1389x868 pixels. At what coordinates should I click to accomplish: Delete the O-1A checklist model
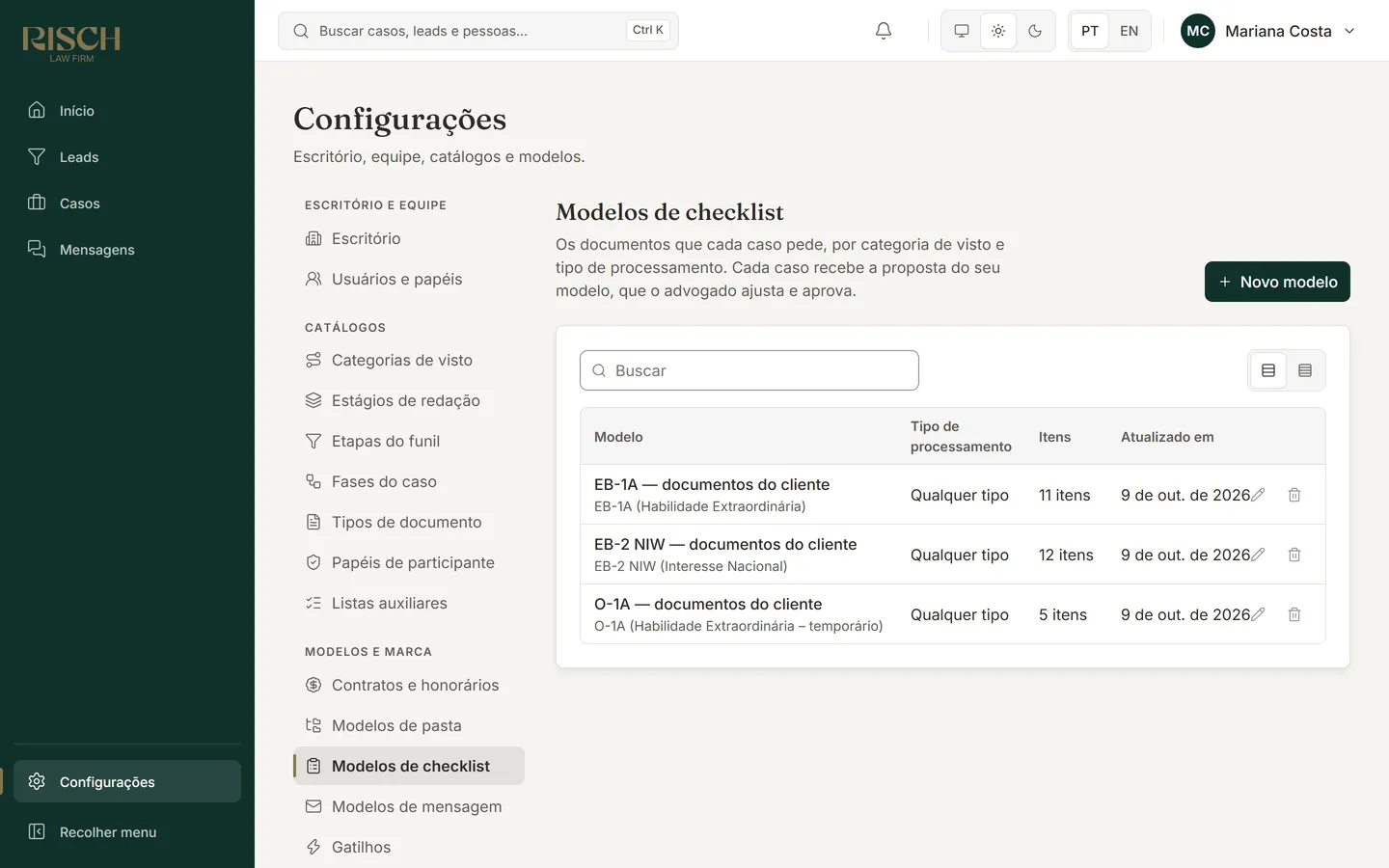point(1294,614)
